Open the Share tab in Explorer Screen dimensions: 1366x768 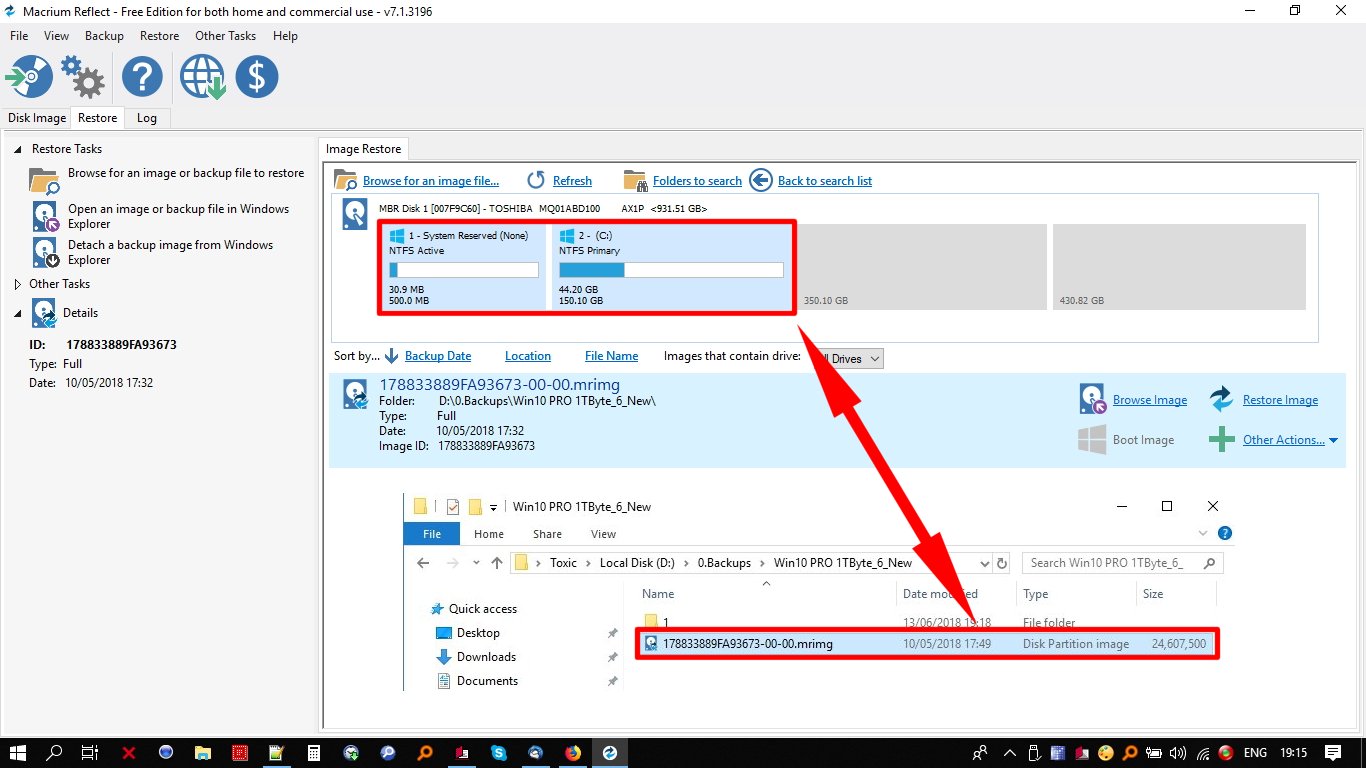coord(547,534)
